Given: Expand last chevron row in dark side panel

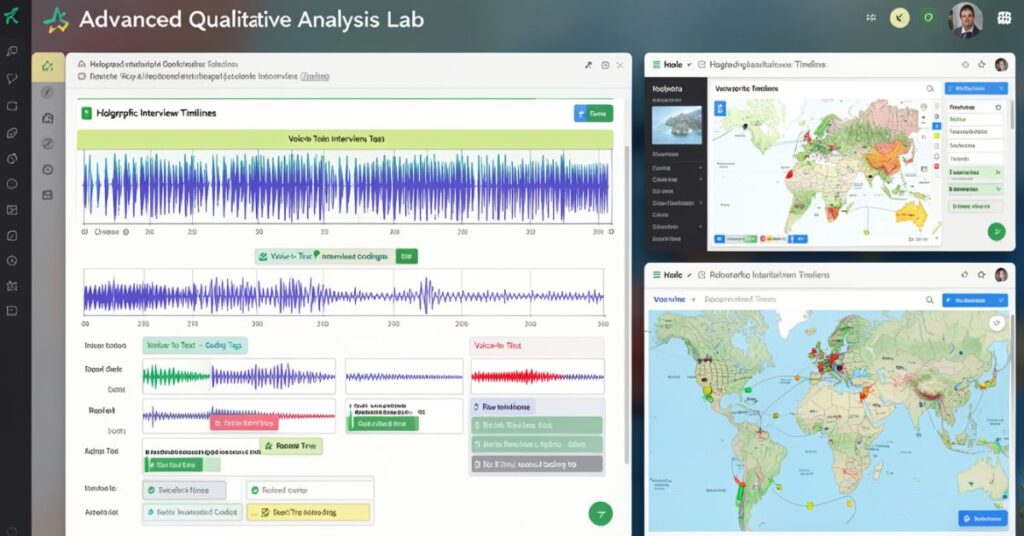Looking at the screenshot, I should (701, 227).
